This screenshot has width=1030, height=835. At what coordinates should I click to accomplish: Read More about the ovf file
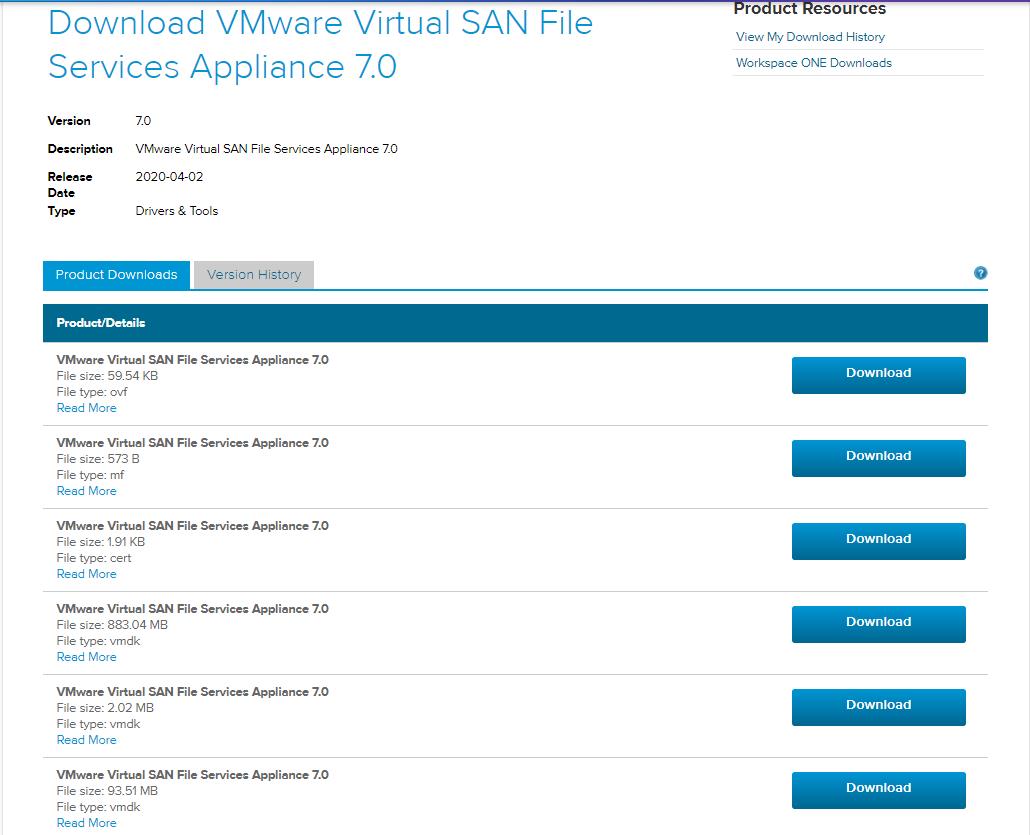[86, 408]
